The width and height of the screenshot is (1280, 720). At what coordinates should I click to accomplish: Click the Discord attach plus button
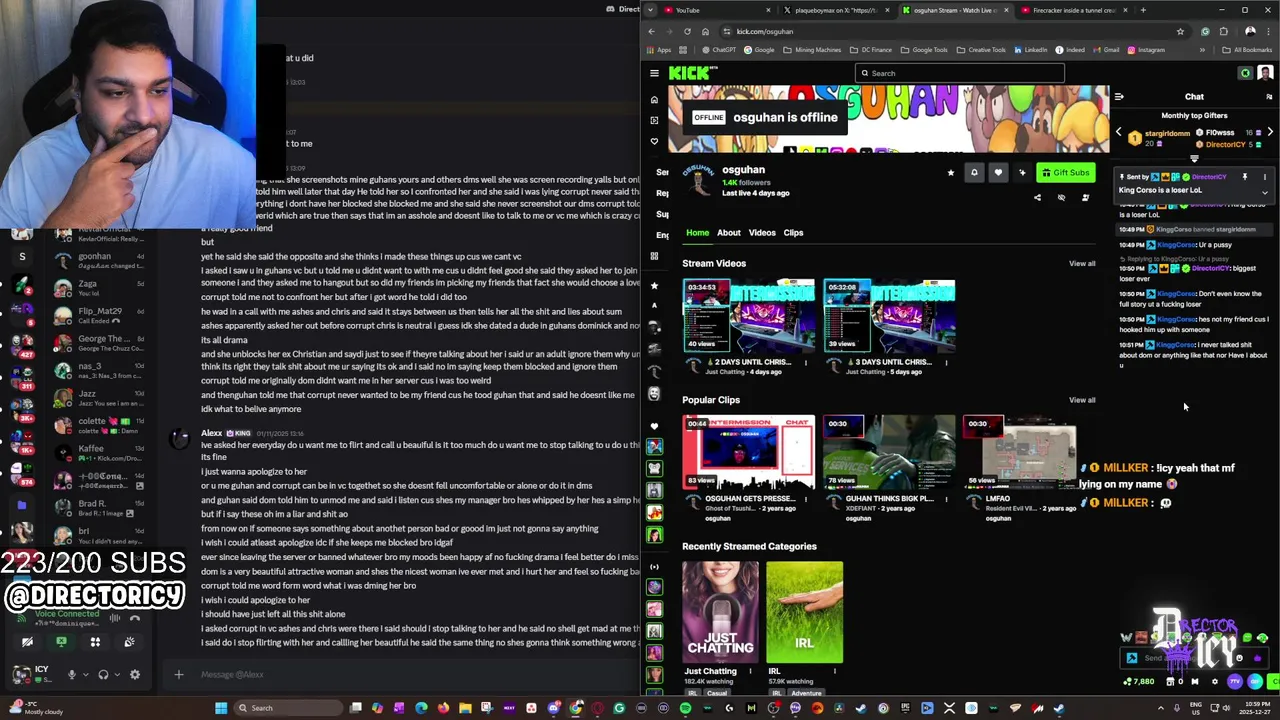(178, 674)
